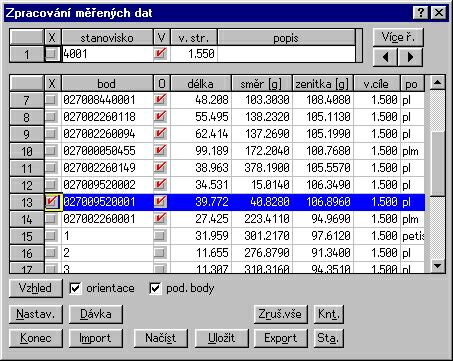Click direction value 301.2170
The image size is (453, 361).
tap(262, 236)
